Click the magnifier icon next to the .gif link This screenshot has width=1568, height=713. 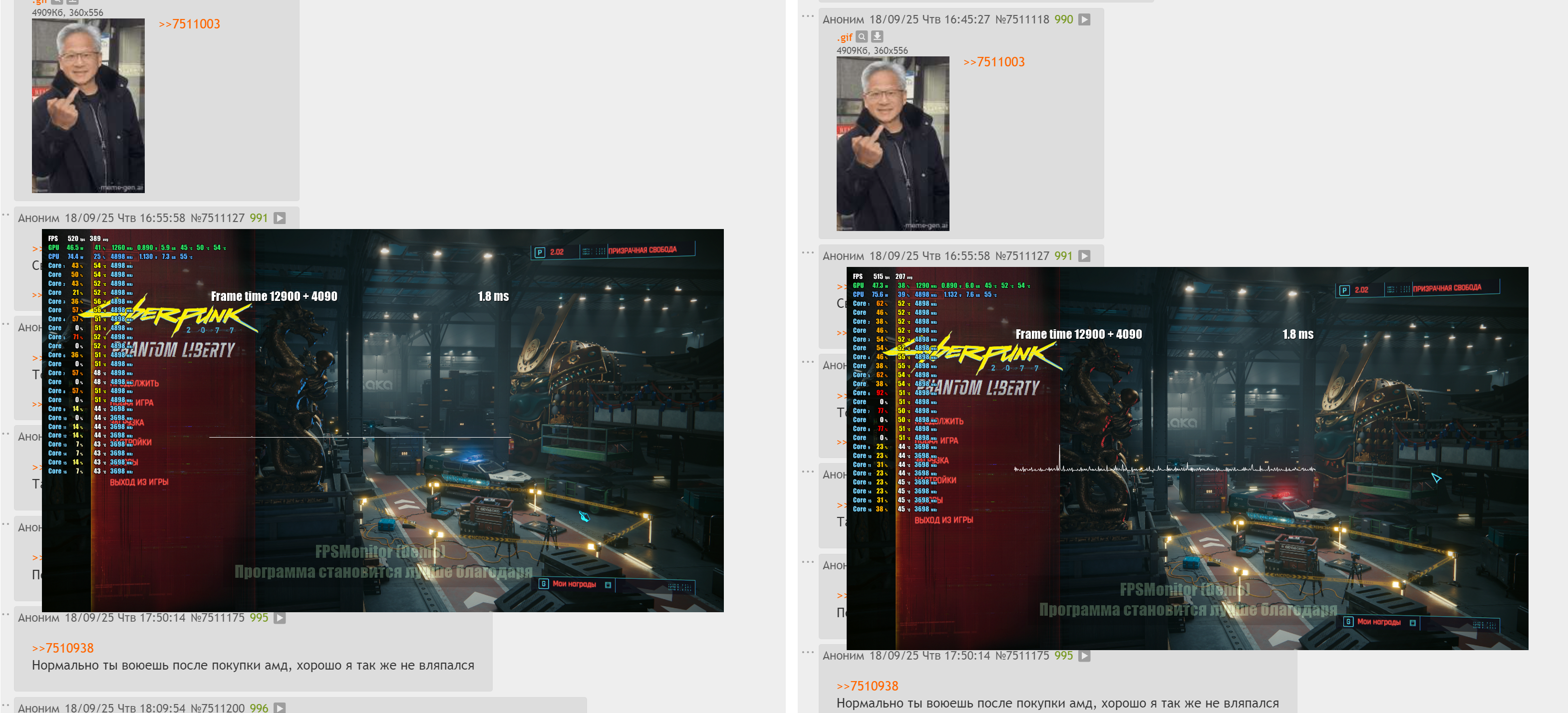[x=861, y=36]
